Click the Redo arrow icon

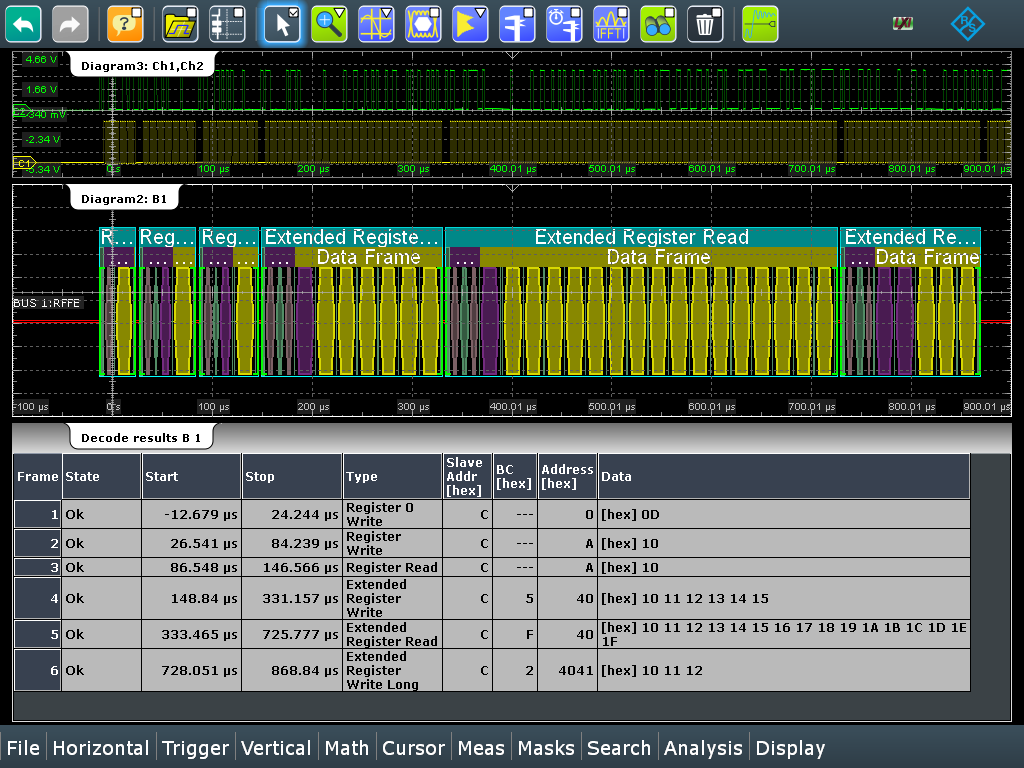pos(70,24)
